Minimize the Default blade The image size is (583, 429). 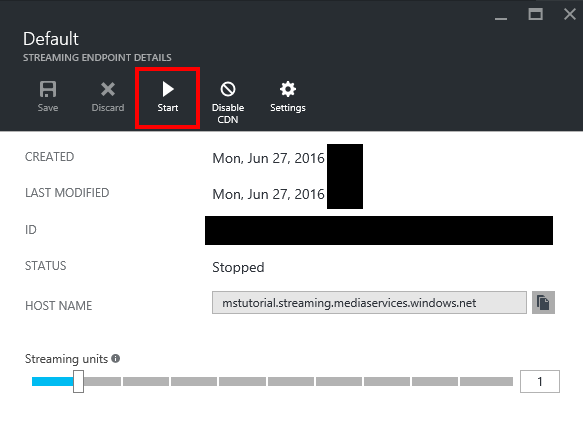(501, 18)
